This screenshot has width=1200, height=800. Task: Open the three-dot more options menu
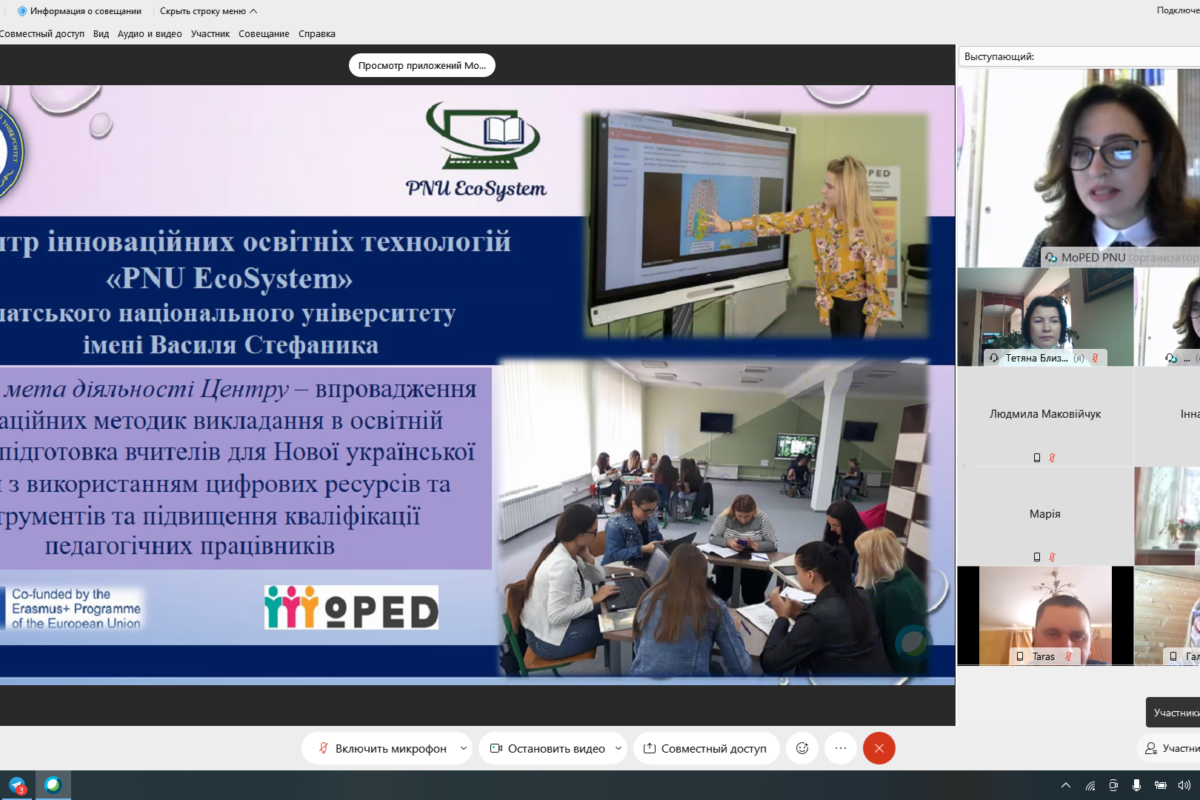coord(840,748)
